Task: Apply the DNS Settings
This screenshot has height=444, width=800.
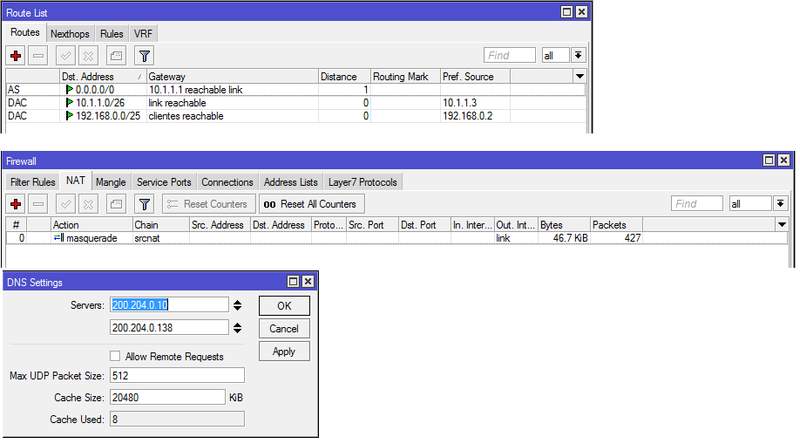Action: 284,352
